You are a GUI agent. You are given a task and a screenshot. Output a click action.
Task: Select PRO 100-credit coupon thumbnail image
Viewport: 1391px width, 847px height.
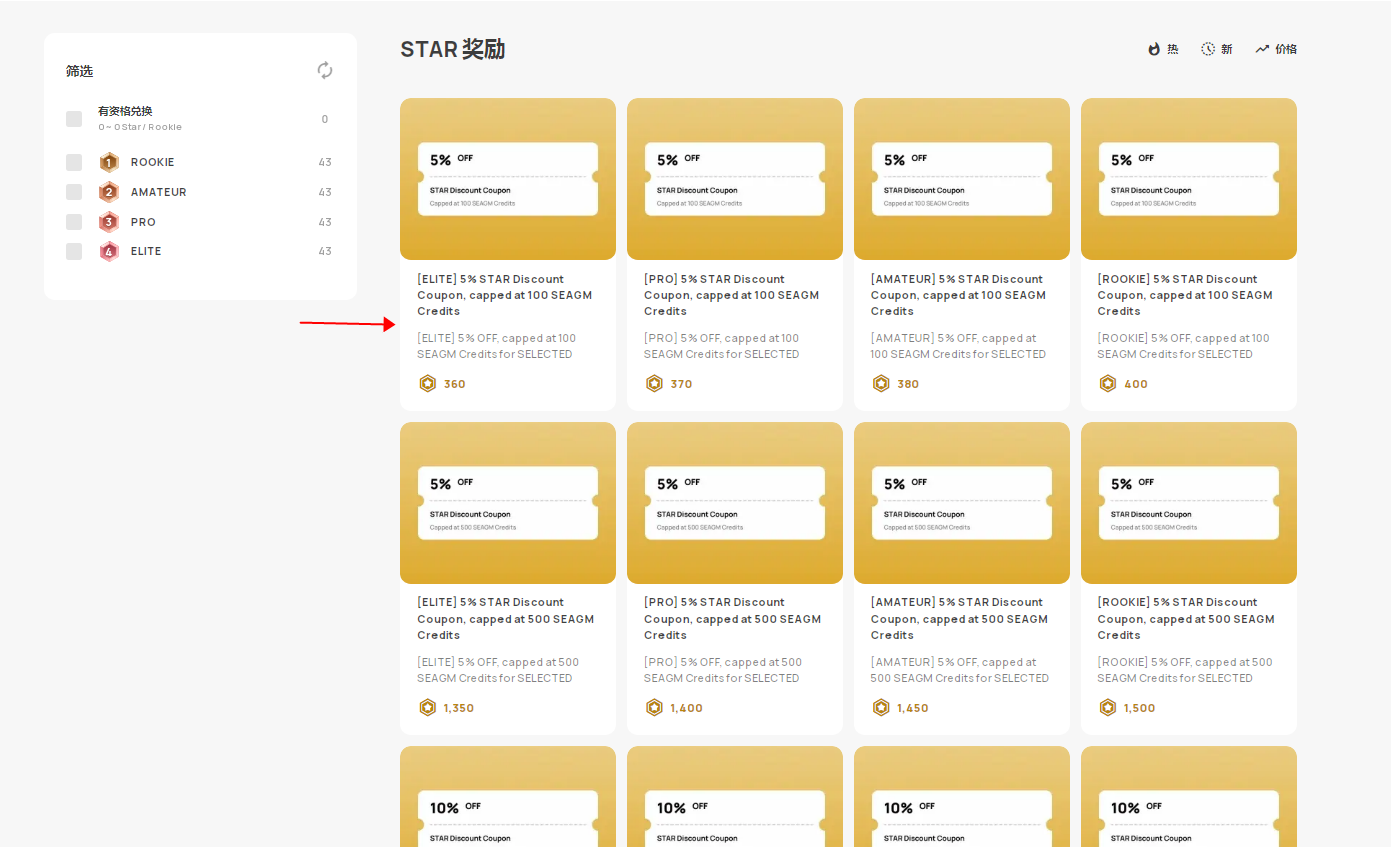735,179
